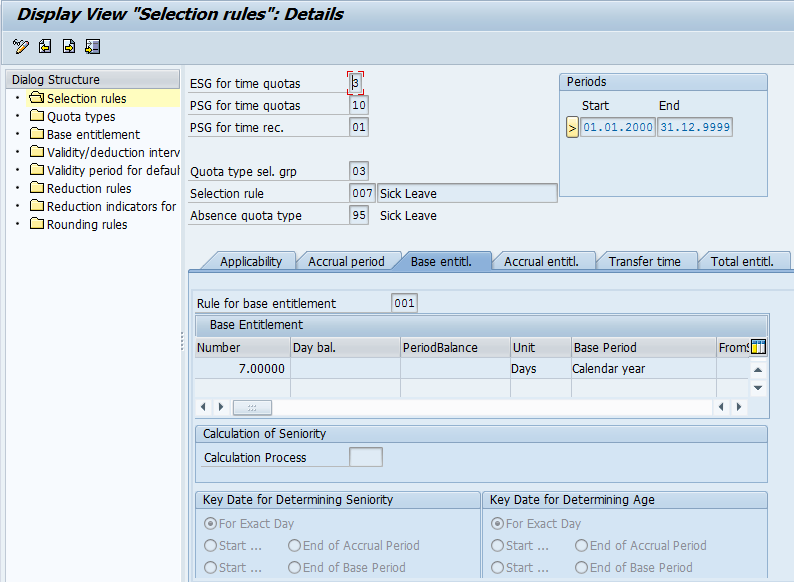Open Reduction rules tree node

tap(89, 189)
